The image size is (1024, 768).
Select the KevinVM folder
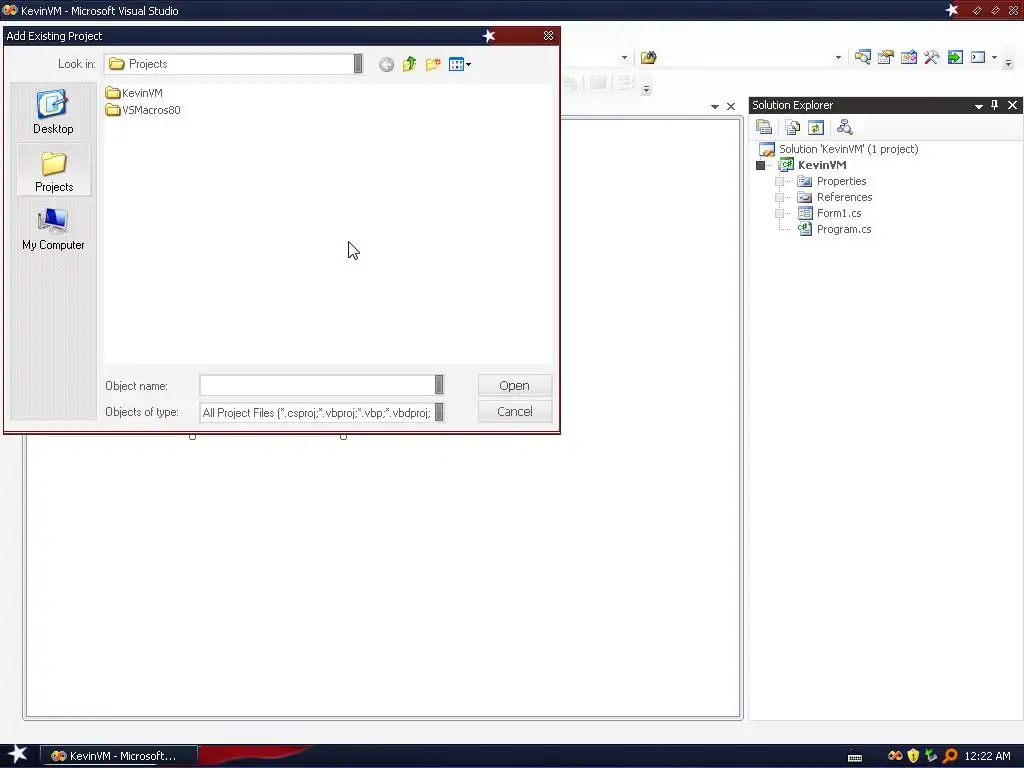[134, 93]
